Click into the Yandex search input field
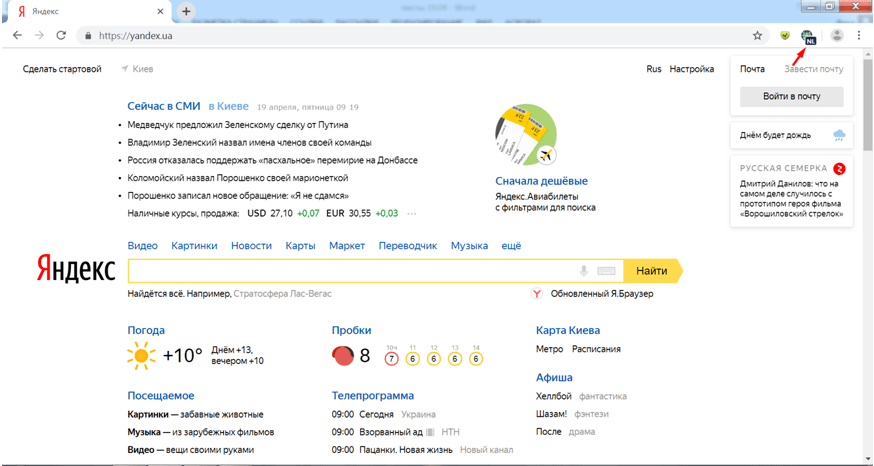This screenshot has height=466, width=874. click(x=350, y=271)
